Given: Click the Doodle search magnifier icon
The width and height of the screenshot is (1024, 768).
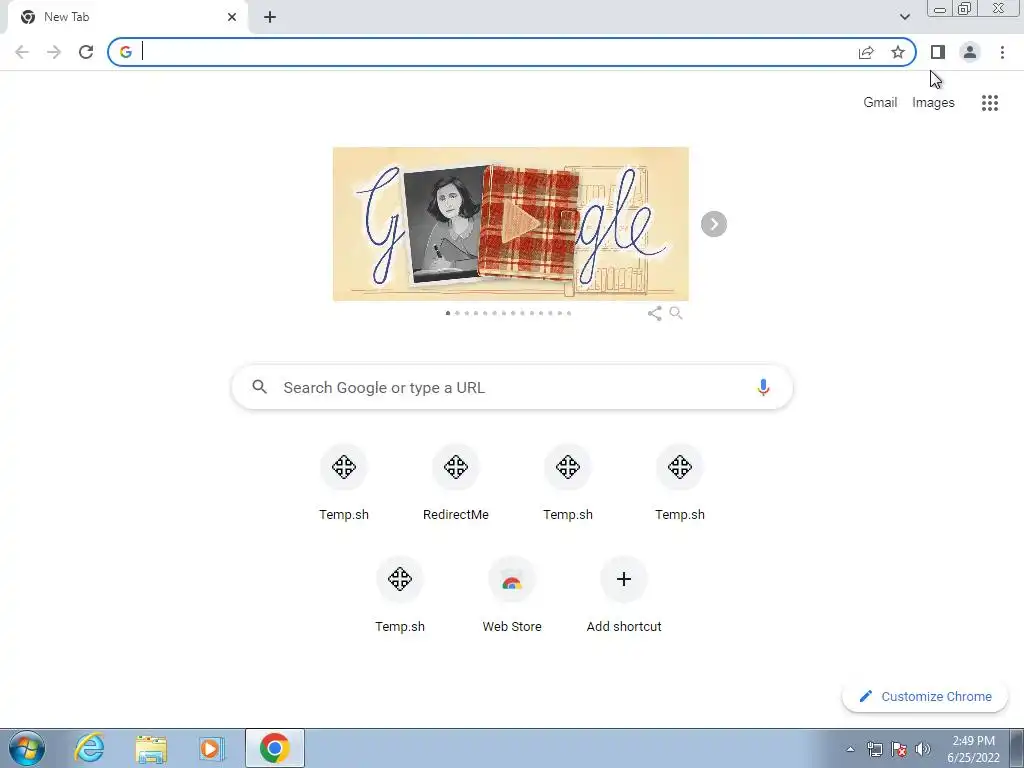Looking at the screenshot, I should pos(676,313).
